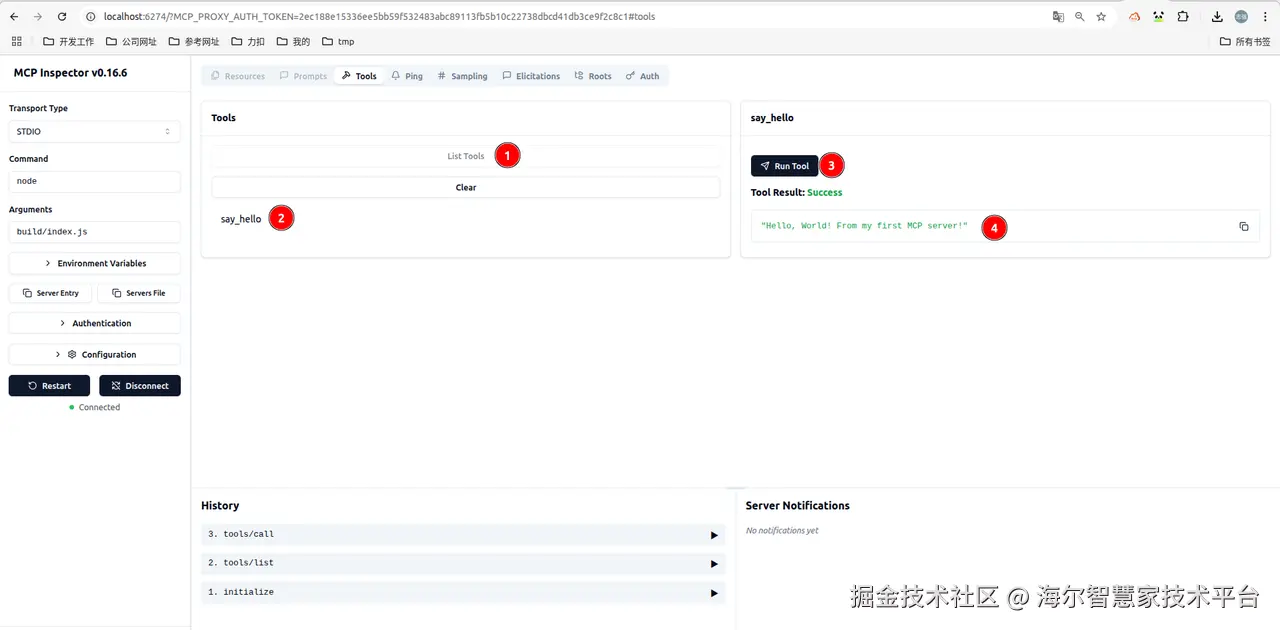The height and width of the screenshot is (630, 1280).
Task: Click the Disconnect button
Action: click(x=140, y=386)
